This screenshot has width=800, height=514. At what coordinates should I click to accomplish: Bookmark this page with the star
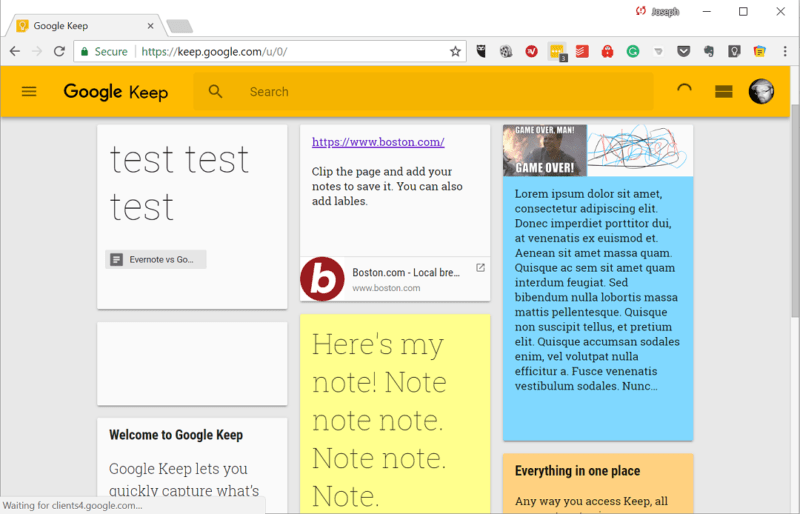(x=455, y=52)
